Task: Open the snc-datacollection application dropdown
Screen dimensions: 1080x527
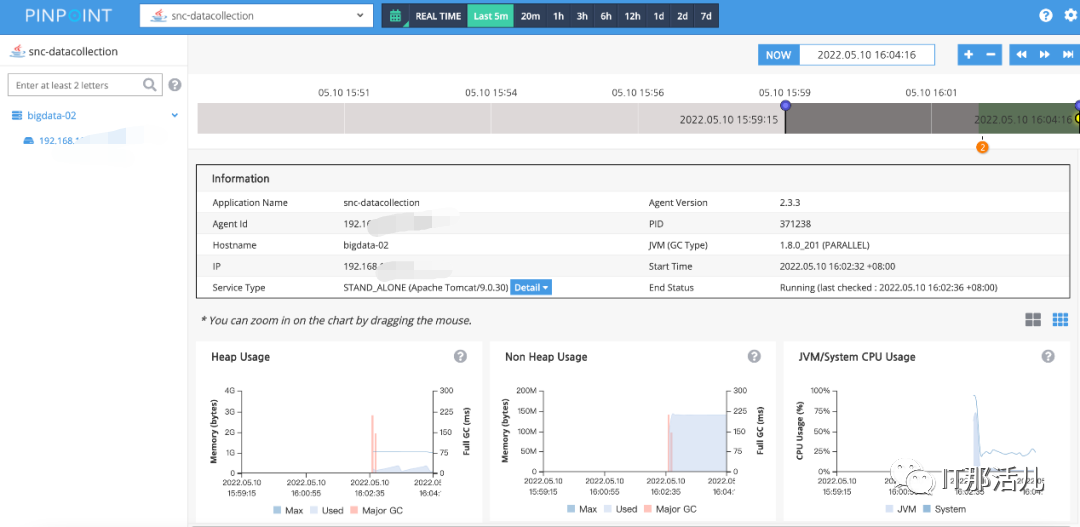Action: pyautogui.click(x=256, y=16)
